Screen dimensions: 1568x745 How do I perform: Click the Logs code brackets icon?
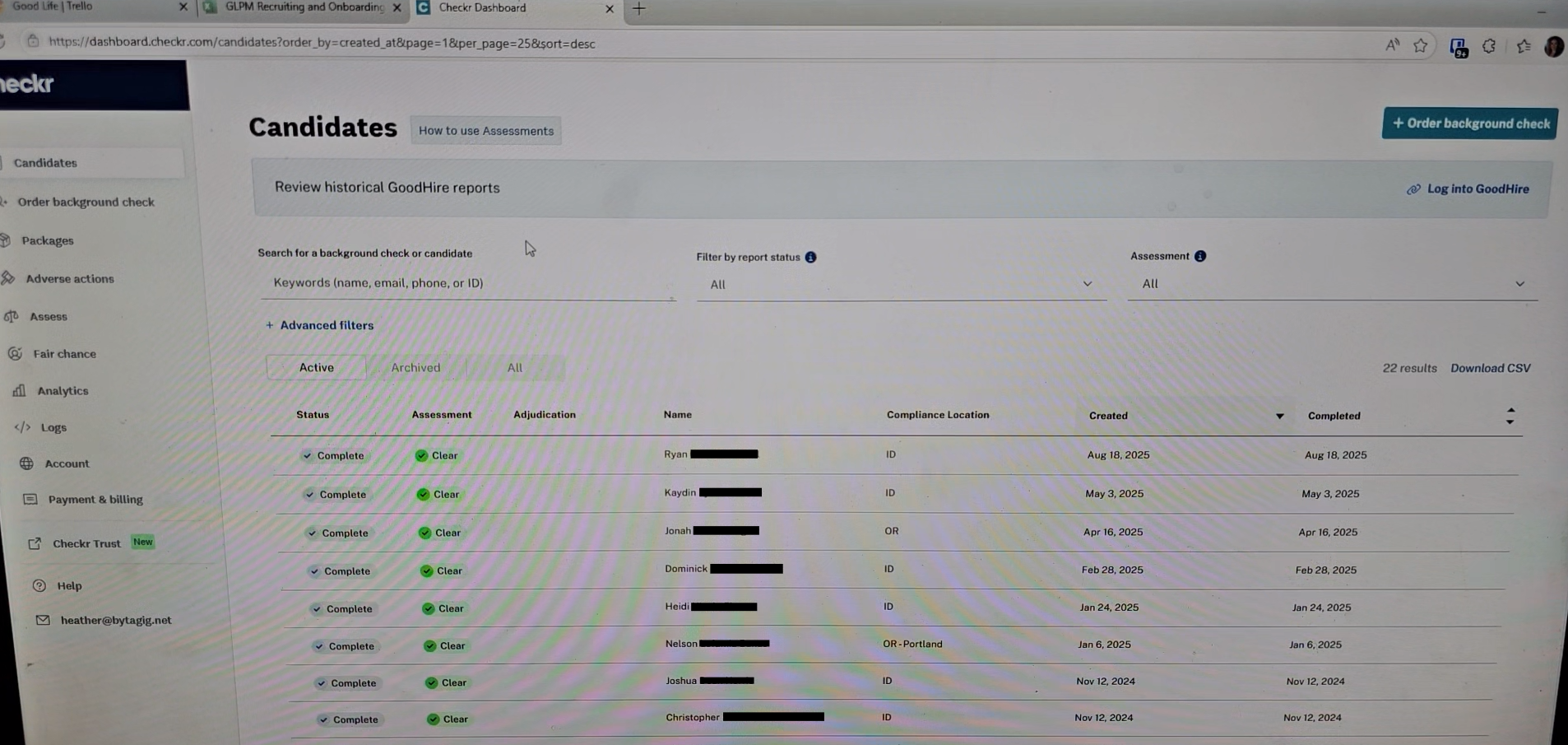pyautogui.click(x=22, y=427)
